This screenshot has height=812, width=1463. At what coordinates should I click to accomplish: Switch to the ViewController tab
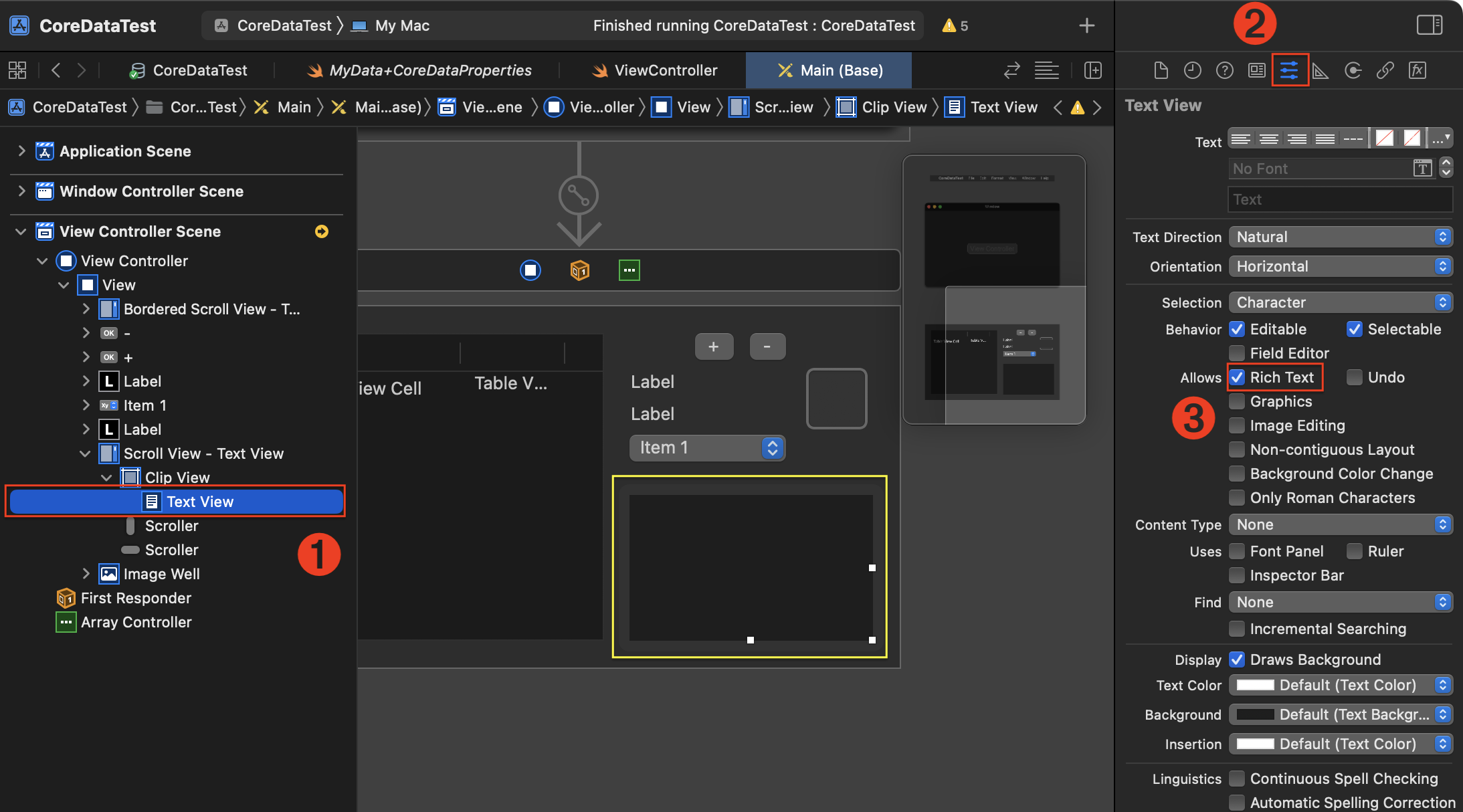click(x=654, y=70)
